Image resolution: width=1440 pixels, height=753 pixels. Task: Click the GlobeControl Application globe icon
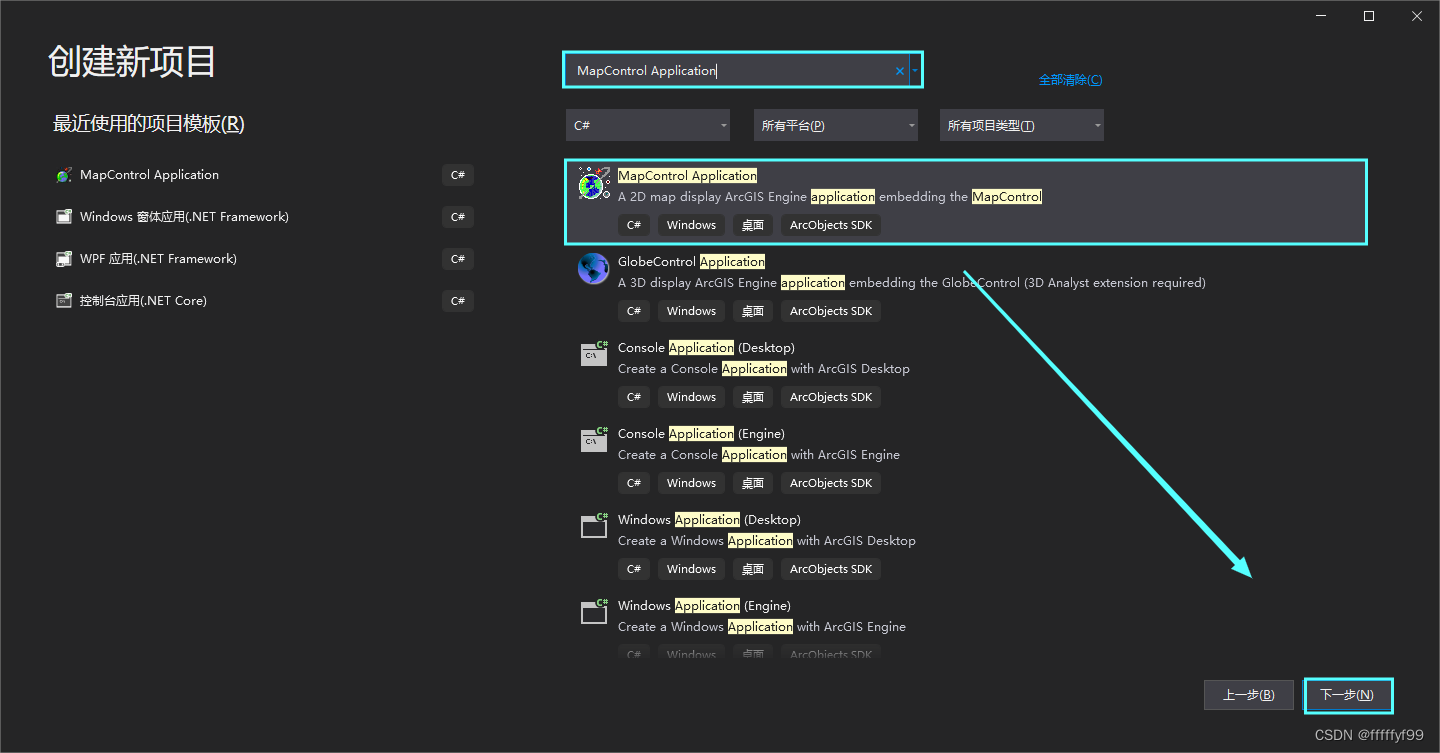(594, 269)
